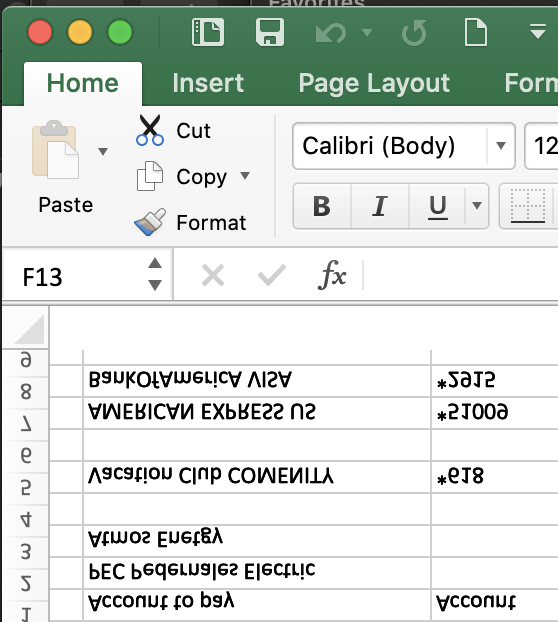Switch to the Home tab
558x622 pixels.
point(83,83)
